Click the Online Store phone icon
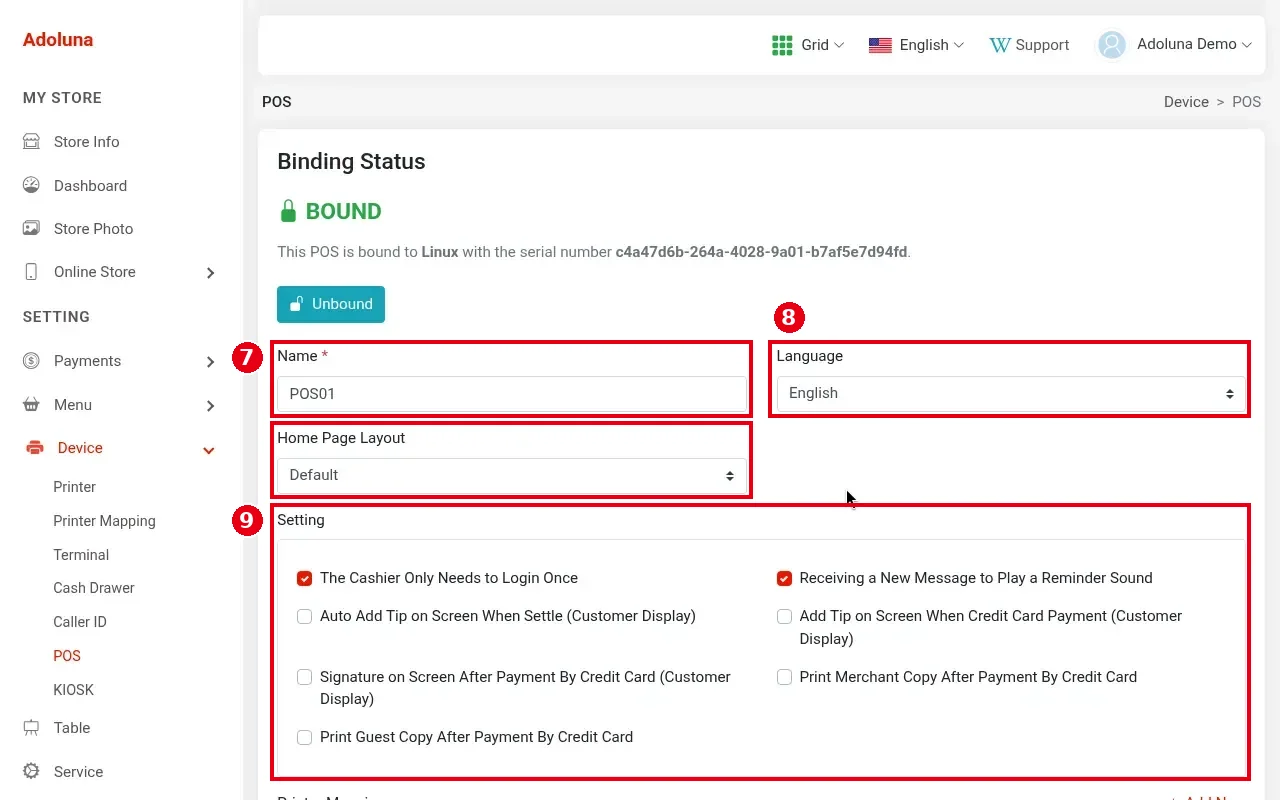The width and height of the screenshot is (1280, 800). click(x=31, y=272)
